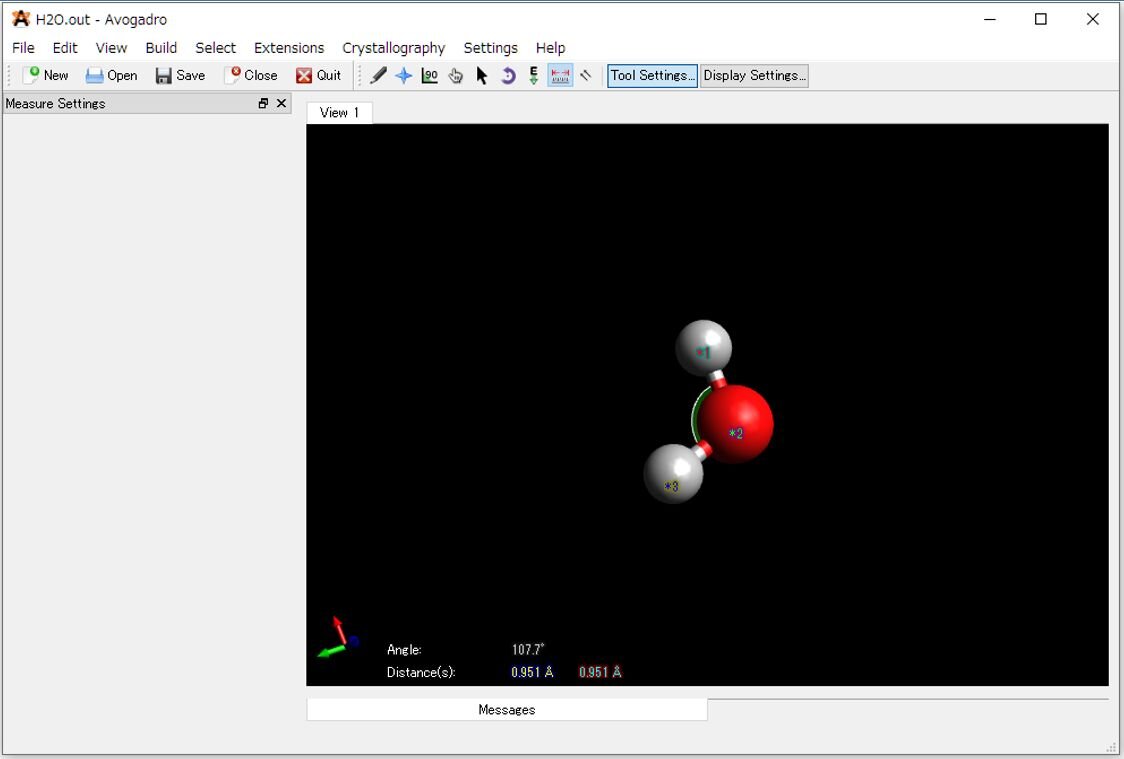Open the Display Settings panel
Viewport: 1124px width, 759px height.
pos(754,75)
